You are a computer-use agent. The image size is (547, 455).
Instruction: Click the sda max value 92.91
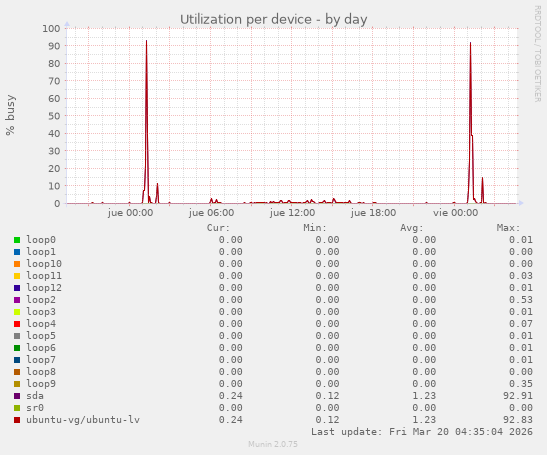point(518,396)
